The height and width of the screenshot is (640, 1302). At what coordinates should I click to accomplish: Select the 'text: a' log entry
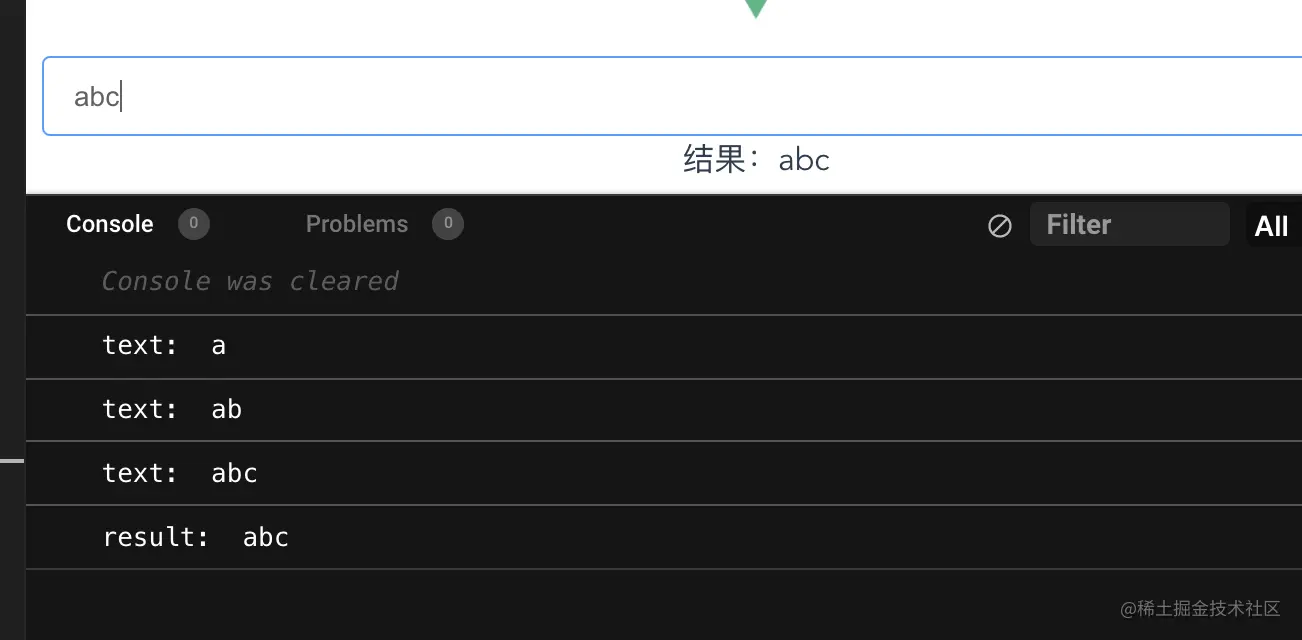tap(664, 347)
